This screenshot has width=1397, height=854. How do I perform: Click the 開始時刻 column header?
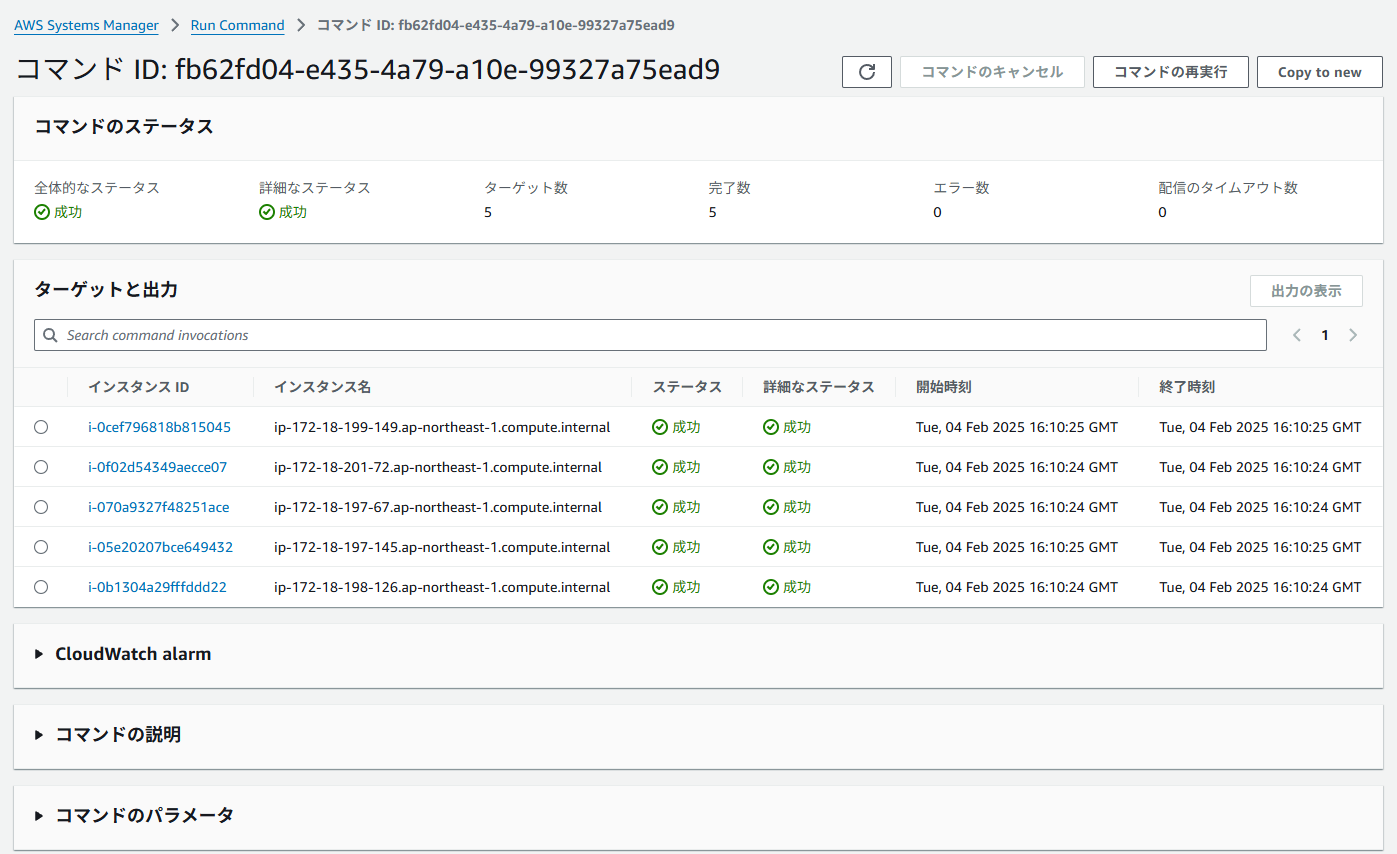click(x=944, y=387)
